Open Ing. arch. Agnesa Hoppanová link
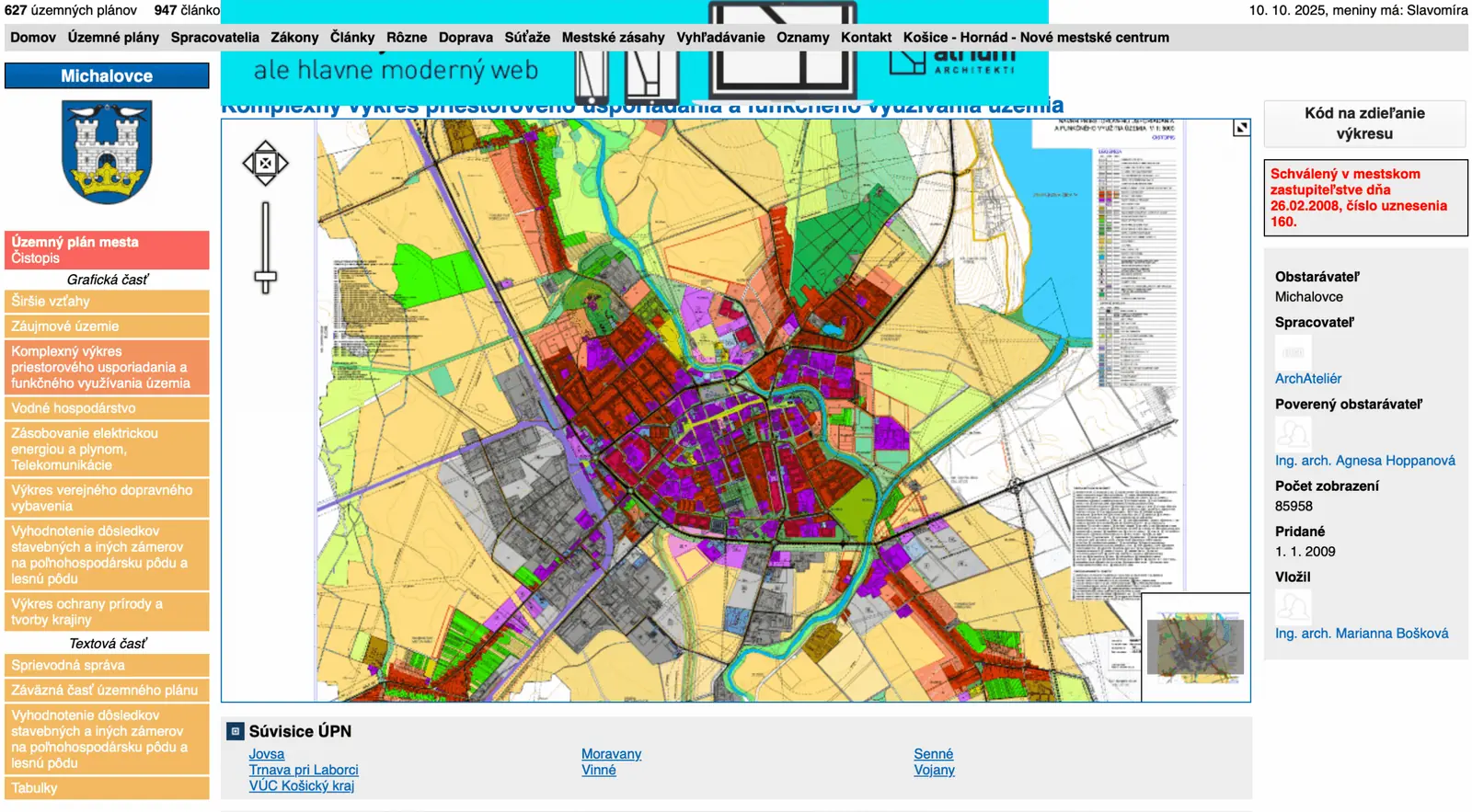The width and height of the screenshot is (1472, 812). pos(1365,461)
